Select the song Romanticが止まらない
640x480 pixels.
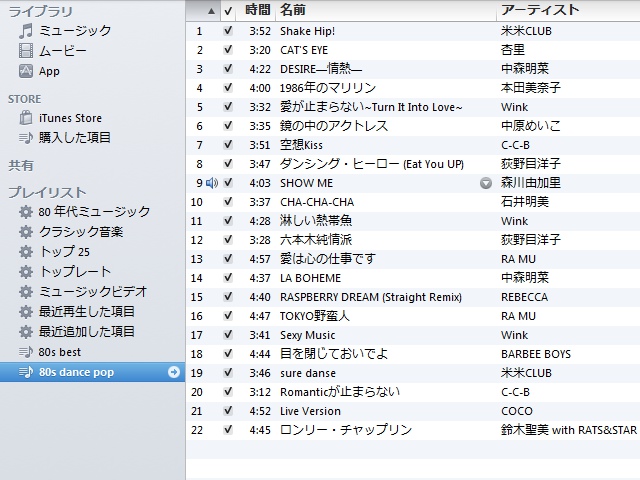click(340, 392)
